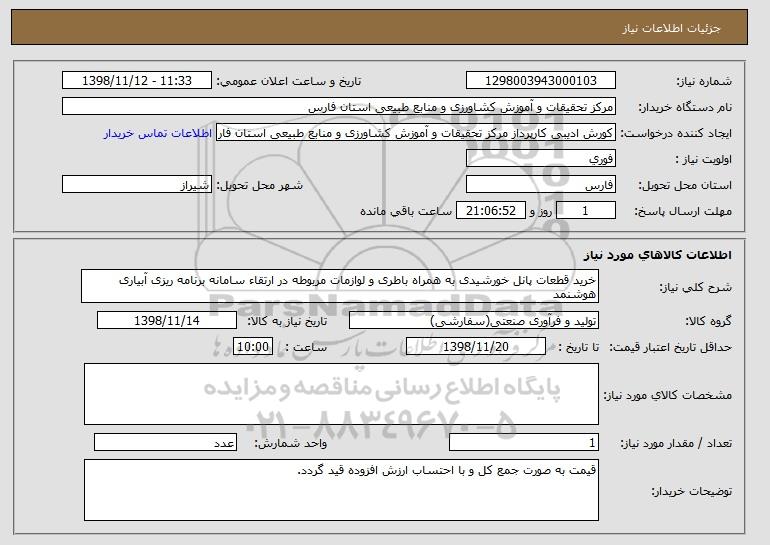This screenshot has width=770, height=545.
Task: Click the تاریخ و ساعت اعلان عمومی label
Action: 289,82
